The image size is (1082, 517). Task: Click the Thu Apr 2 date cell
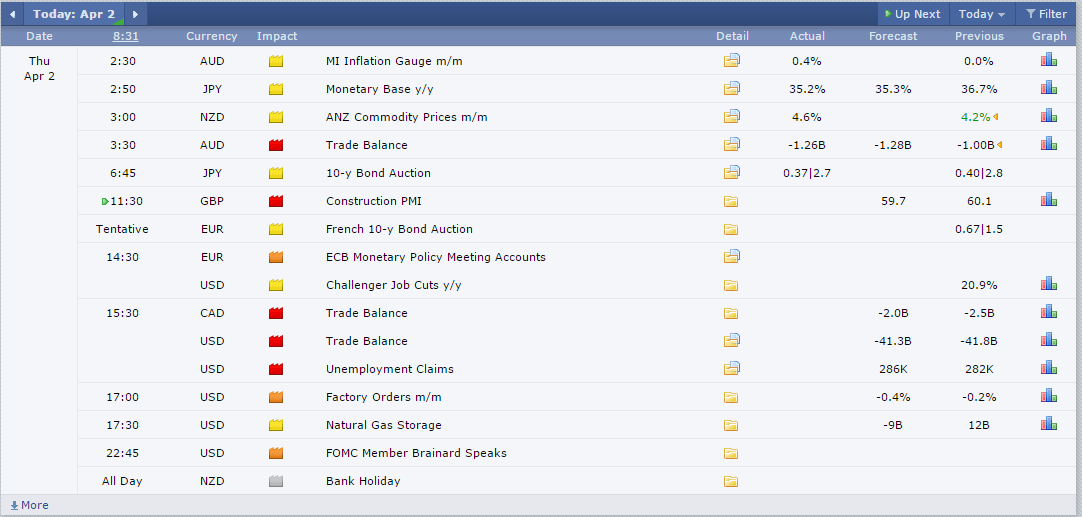tap(39, 68)
